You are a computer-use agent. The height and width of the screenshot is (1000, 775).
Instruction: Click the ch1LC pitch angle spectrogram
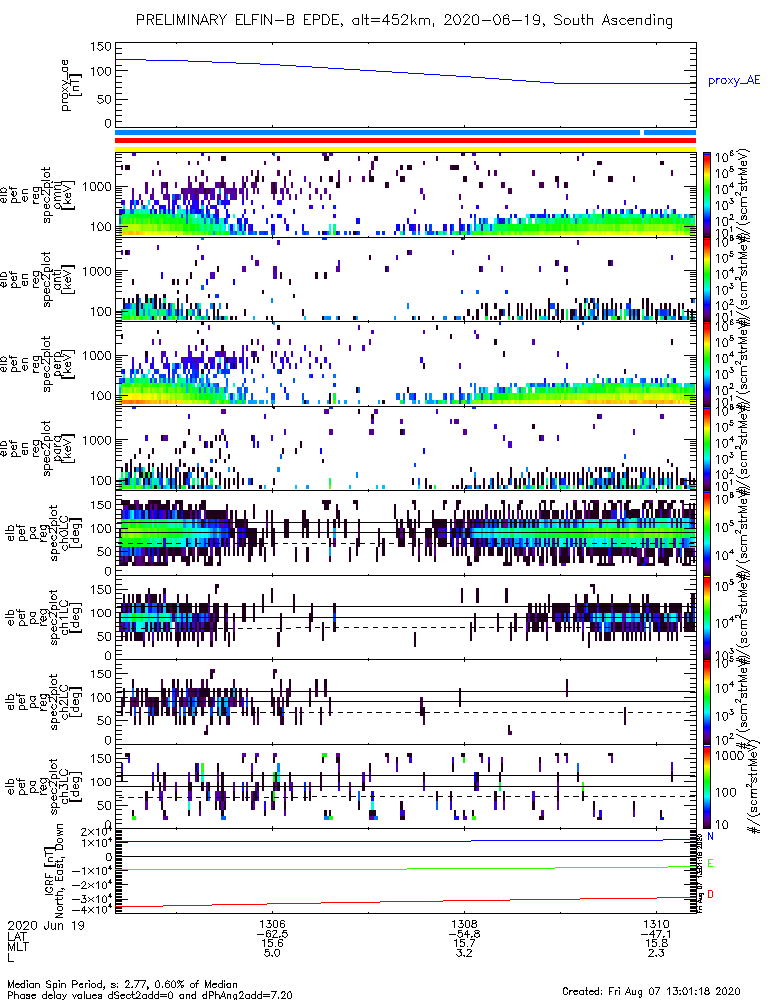pyautogui.click(x=405, y=618)
